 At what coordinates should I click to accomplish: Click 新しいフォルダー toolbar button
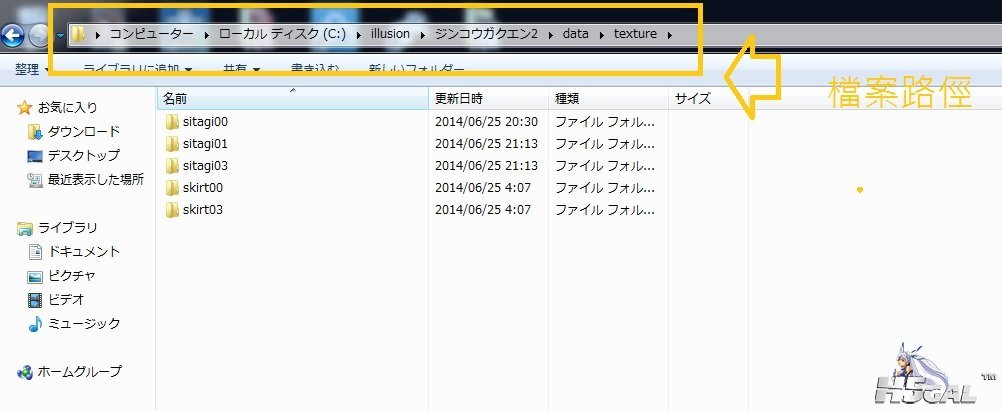[x=416, y=70]
